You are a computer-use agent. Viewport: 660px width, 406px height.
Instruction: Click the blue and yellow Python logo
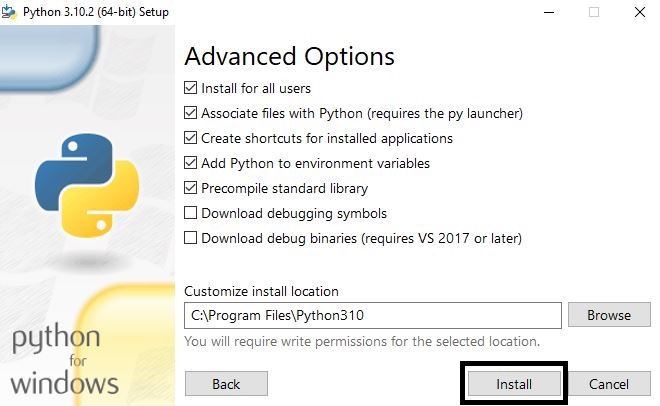point(87,185)
